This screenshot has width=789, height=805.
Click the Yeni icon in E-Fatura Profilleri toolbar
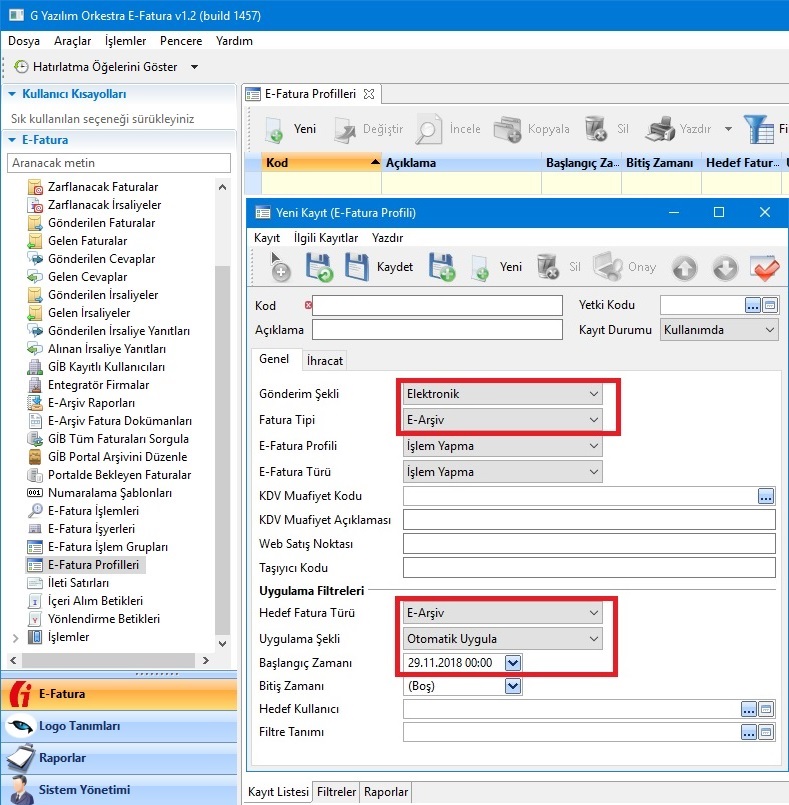click(274, 129)
